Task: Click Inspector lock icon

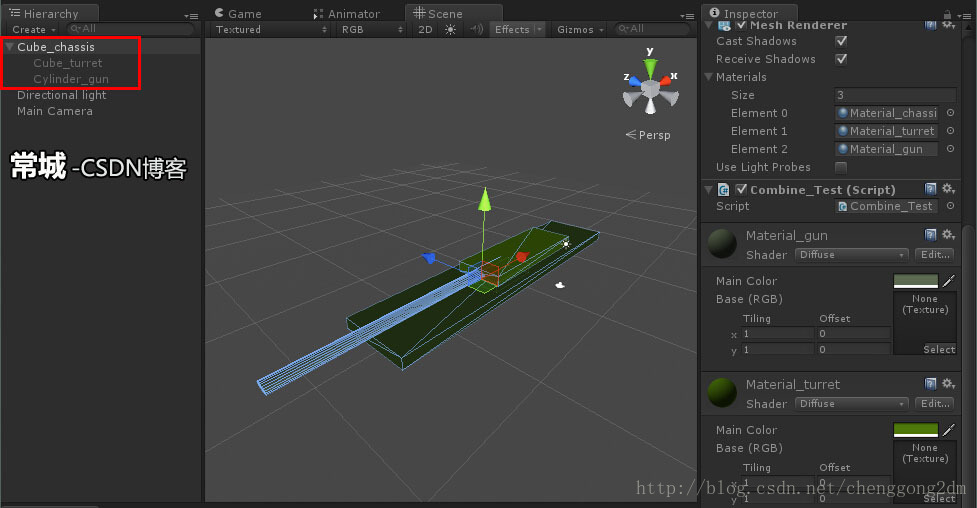Action: click(x=947, y=14)
